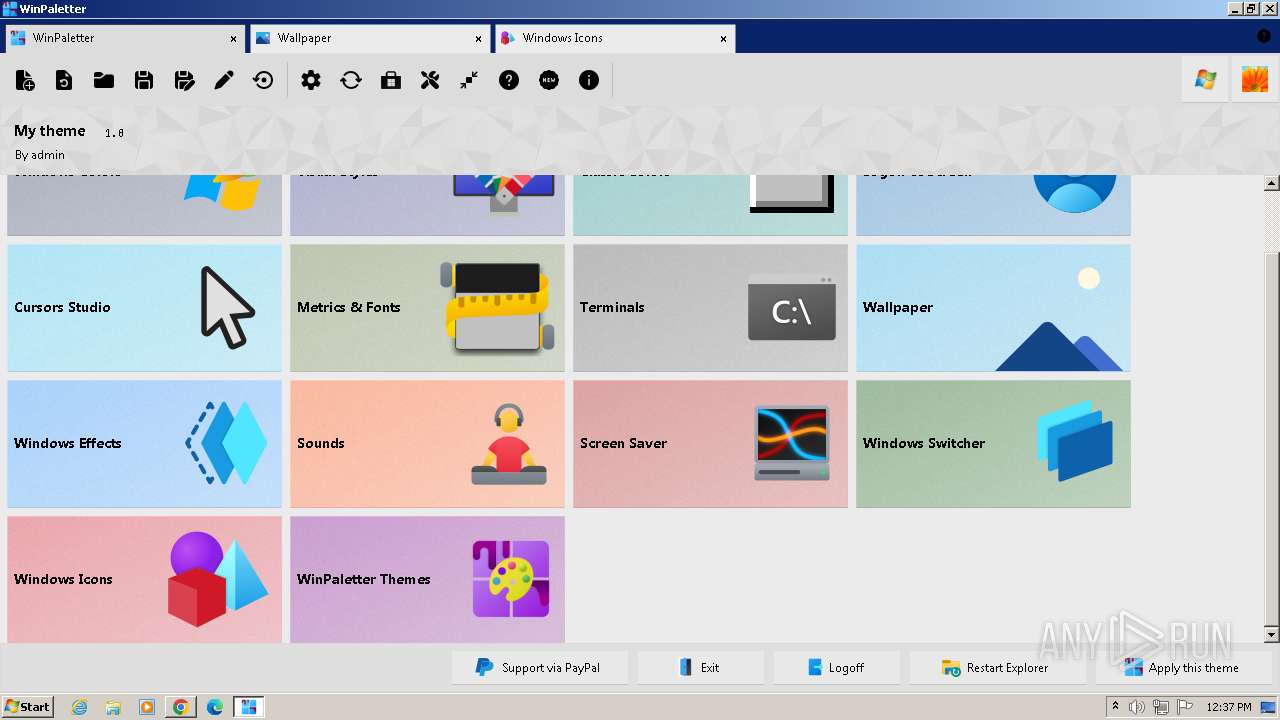Viewport: 1280px width, 720px height.
Task: Click the reload theme file icon
Action: pyautogui.click(x=64, y=80)
